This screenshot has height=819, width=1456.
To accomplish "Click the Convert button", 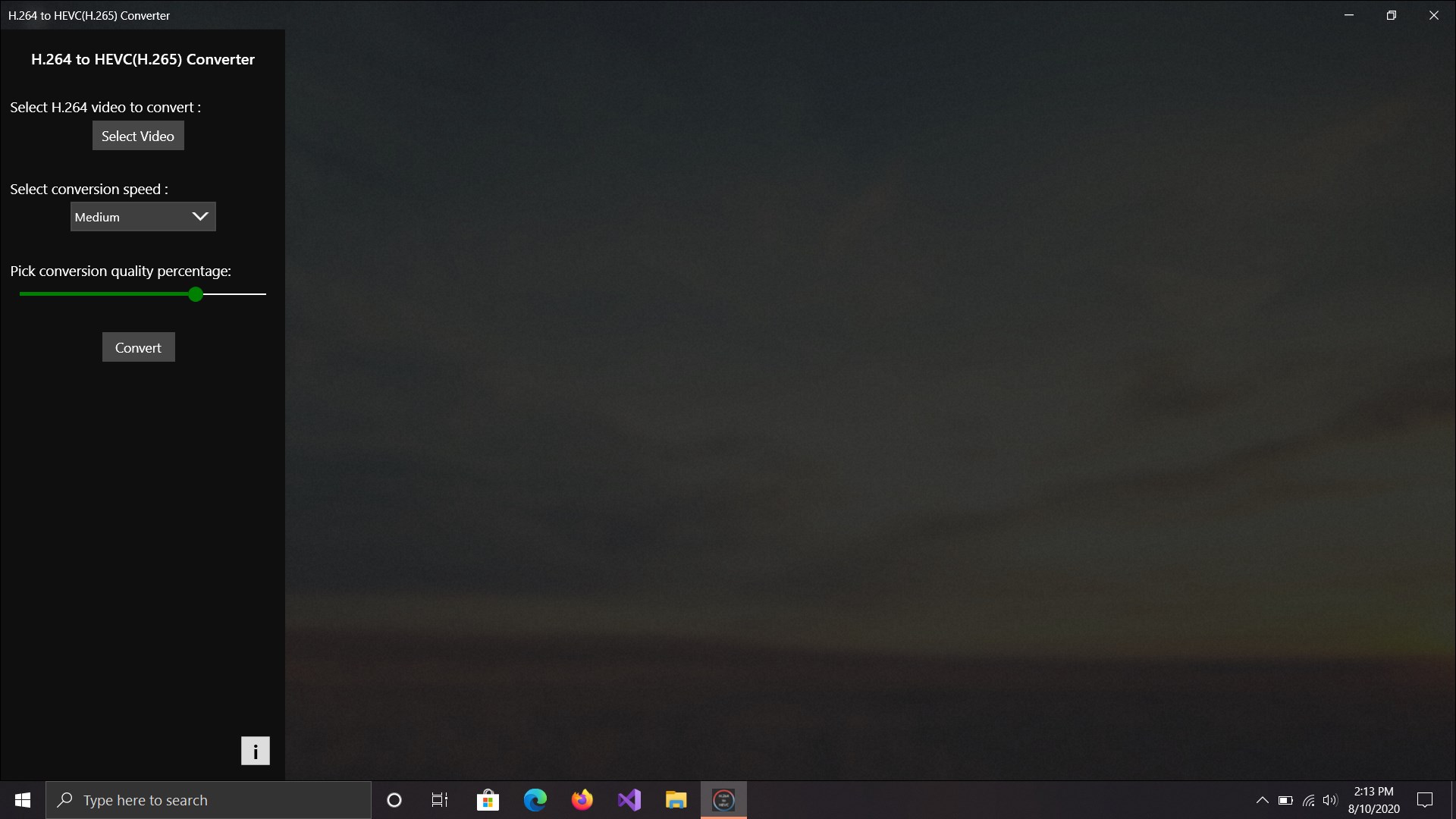I will tap(139, 347).
